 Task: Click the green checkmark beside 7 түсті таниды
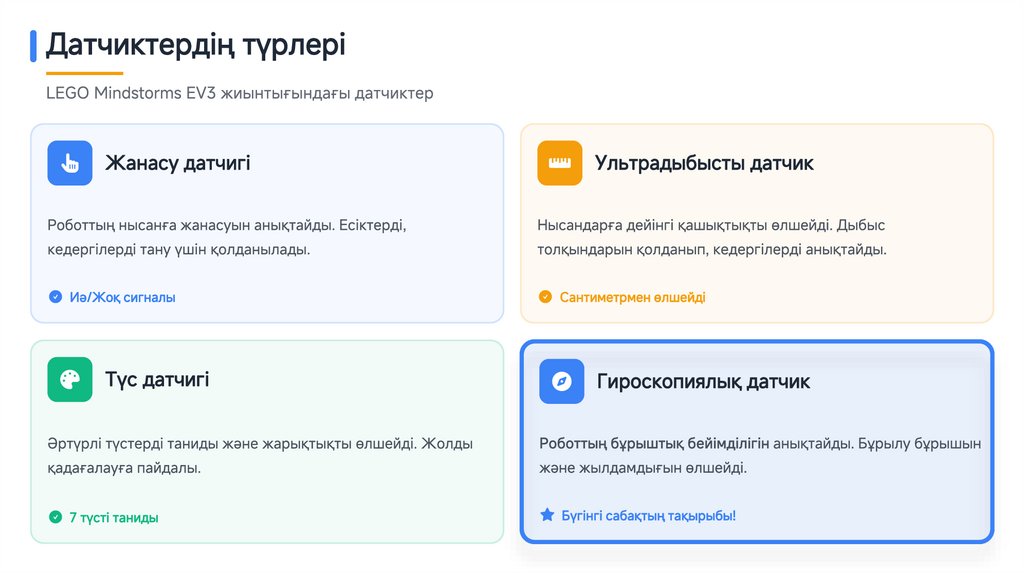pos(56,517)
